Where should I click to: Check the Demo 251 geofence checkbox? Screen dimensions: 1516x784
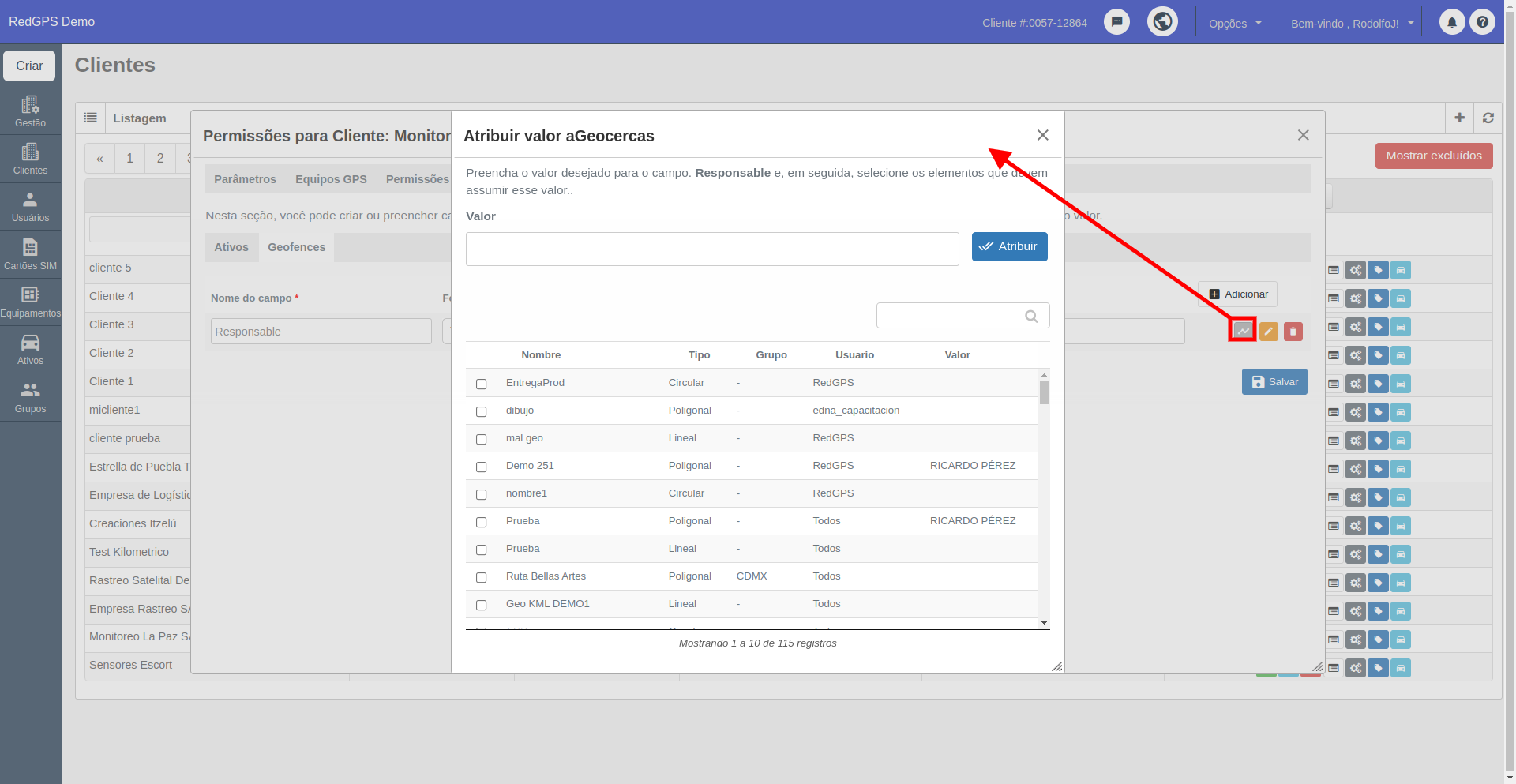coord(481,467)
